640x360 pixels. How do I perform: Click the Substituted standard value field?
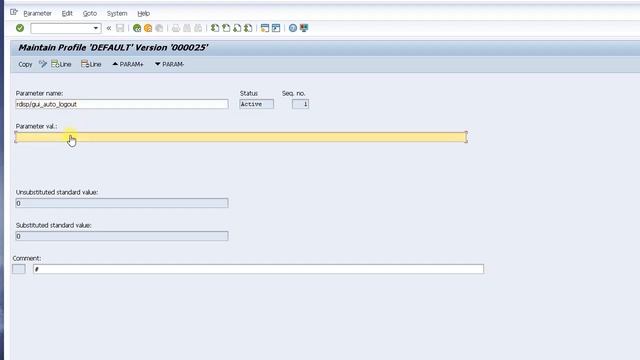pos(122,236)
